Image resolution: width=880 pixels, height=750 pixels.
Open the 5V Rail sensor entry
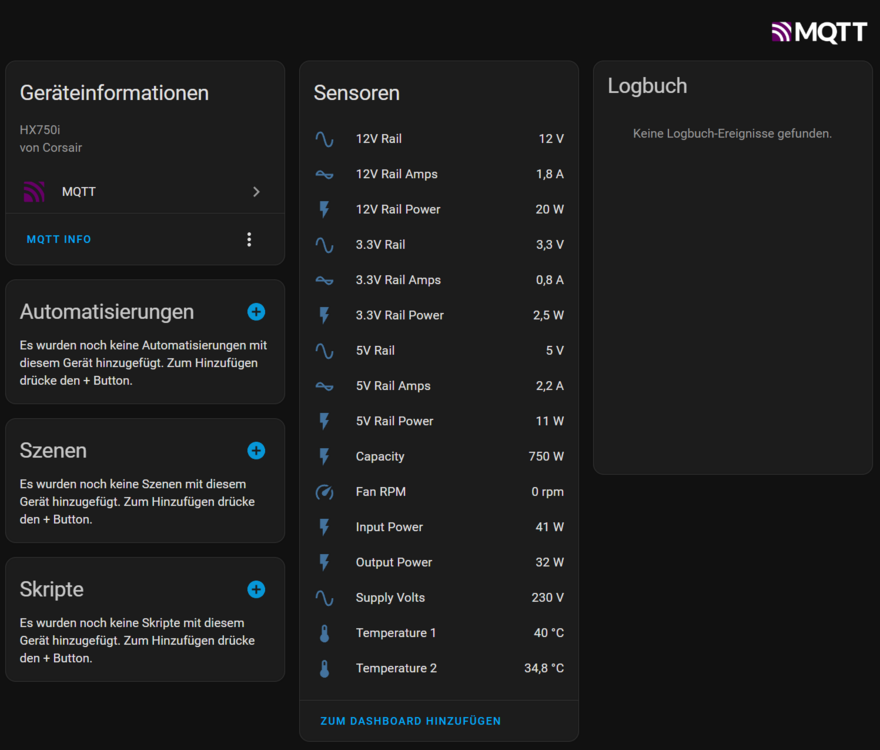point(439,351)
